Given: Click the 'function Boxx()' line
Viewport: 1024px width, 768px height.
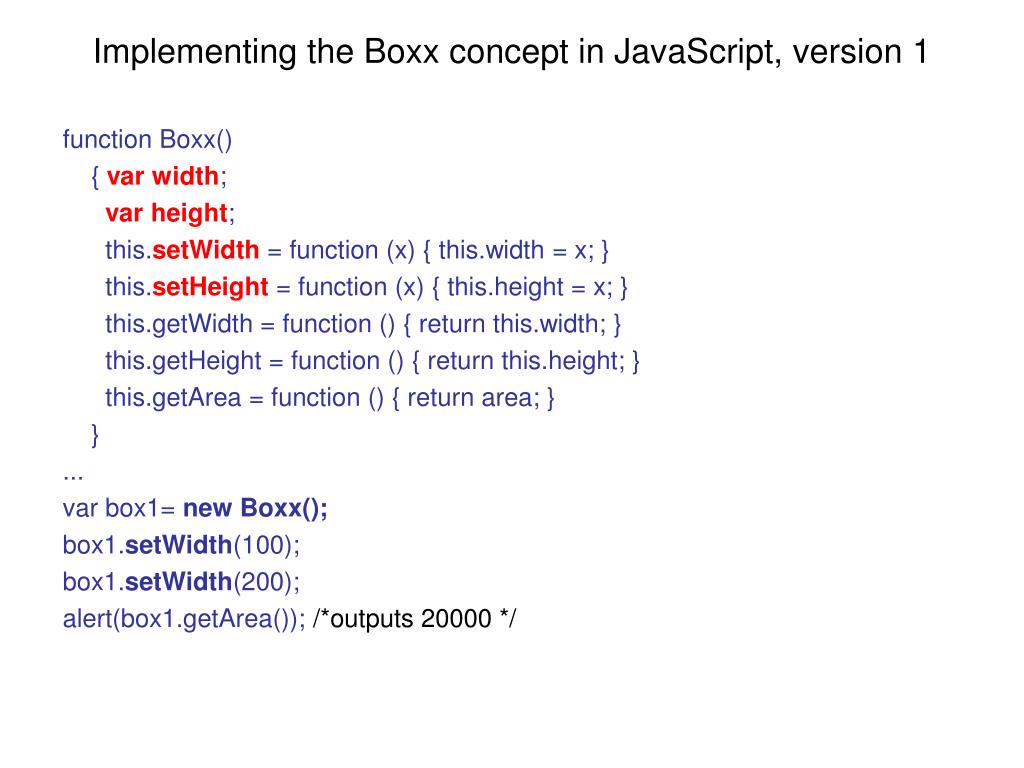Looking at the screenshot, I should 148,140.
